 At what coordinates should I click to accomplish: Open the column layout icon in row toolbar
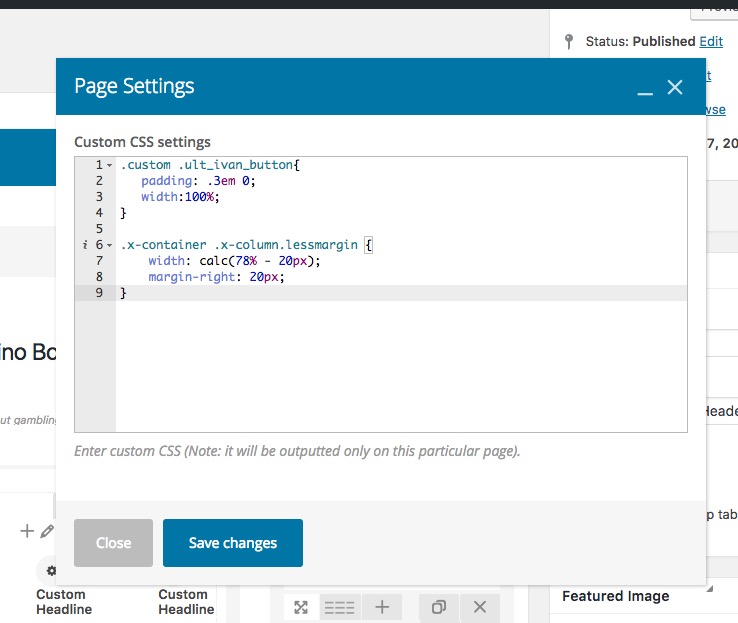340,607
